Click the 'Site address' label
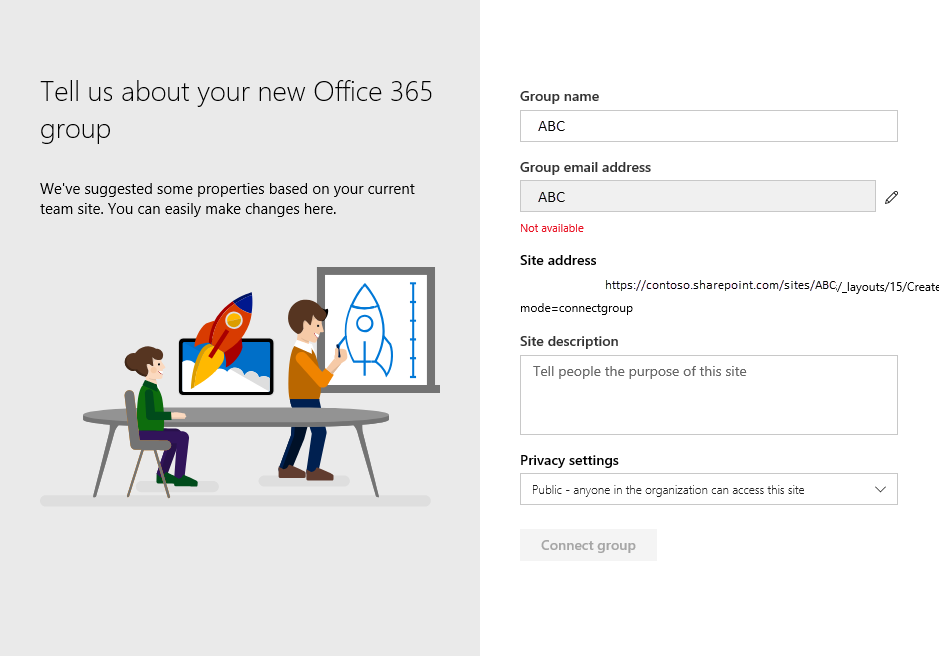 click(x=558, y=260)
